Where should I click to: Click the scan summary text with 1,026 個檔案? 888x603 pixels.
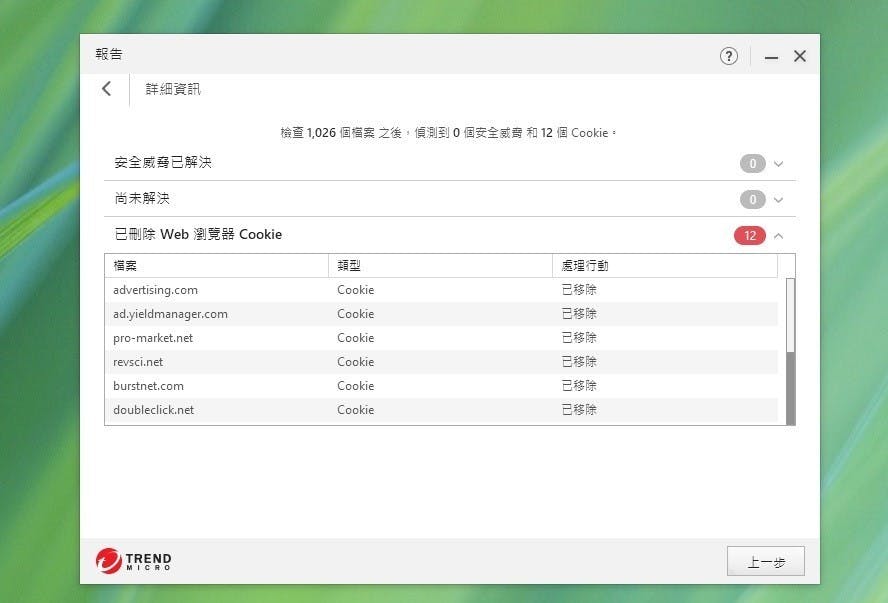click(x=448, y=133)
